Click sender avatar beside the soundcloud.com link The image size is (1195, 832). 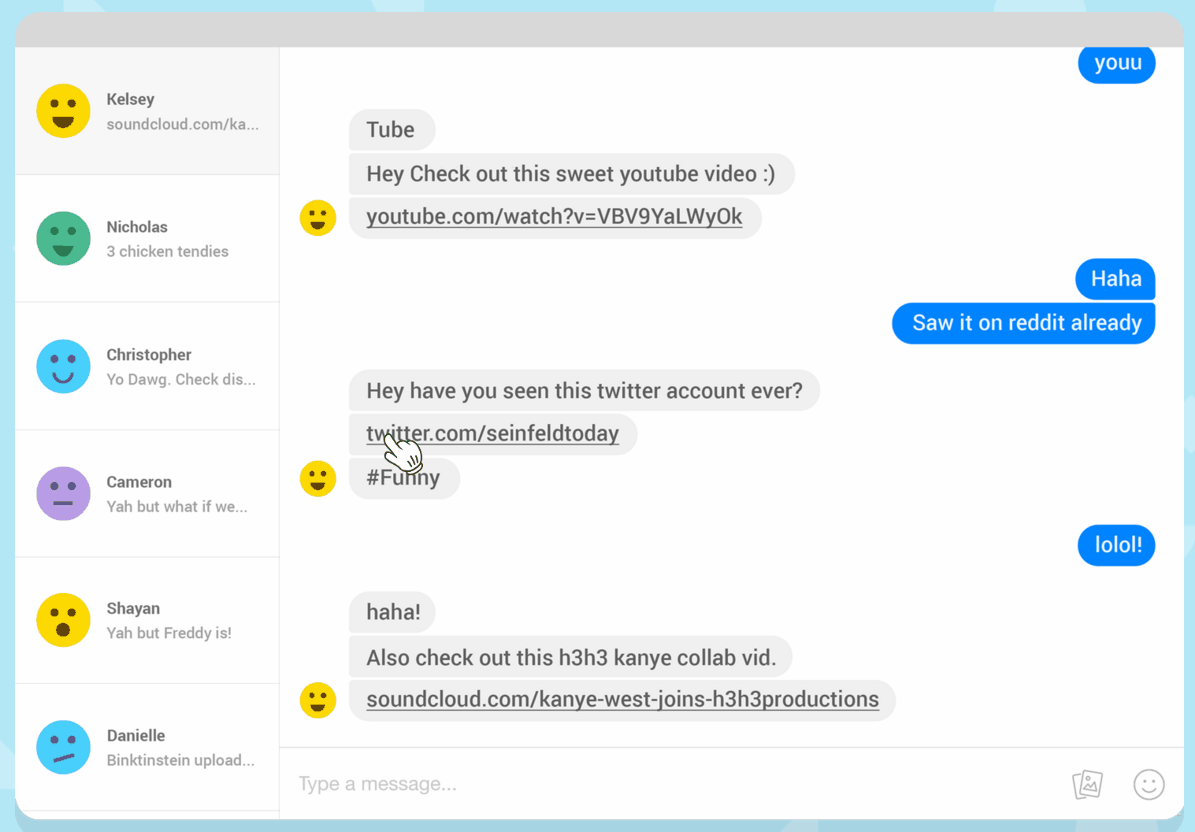[318, 700]
